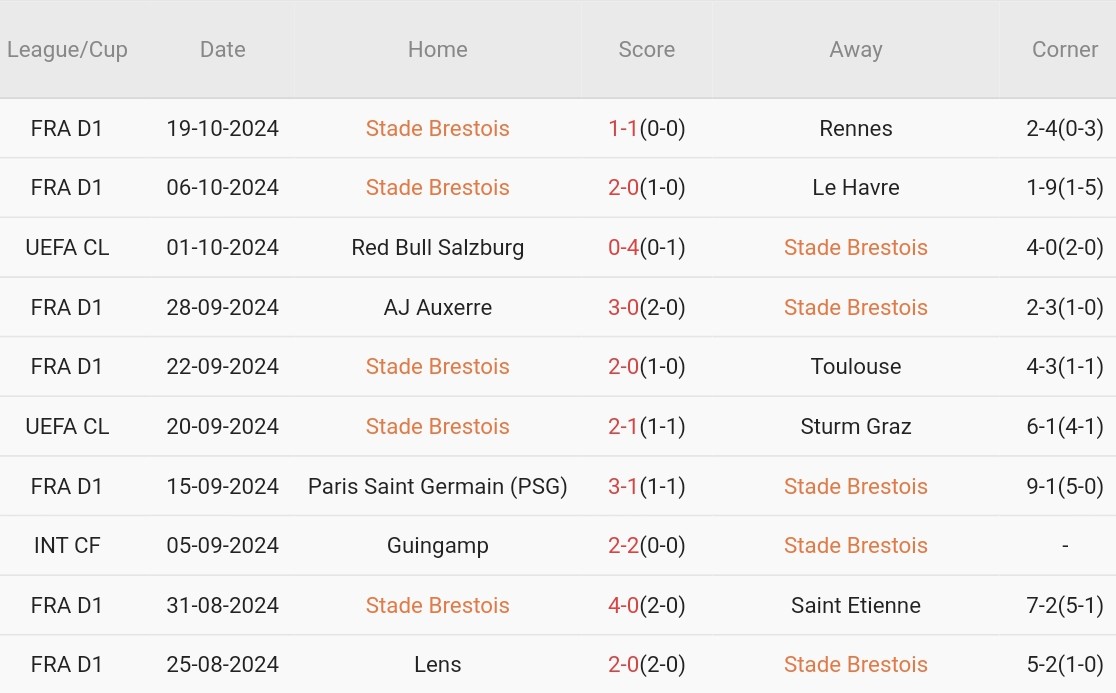Click Stade Brestois in the 19-10-2024 row
The image size is (1116, 693).
[437, 128]
